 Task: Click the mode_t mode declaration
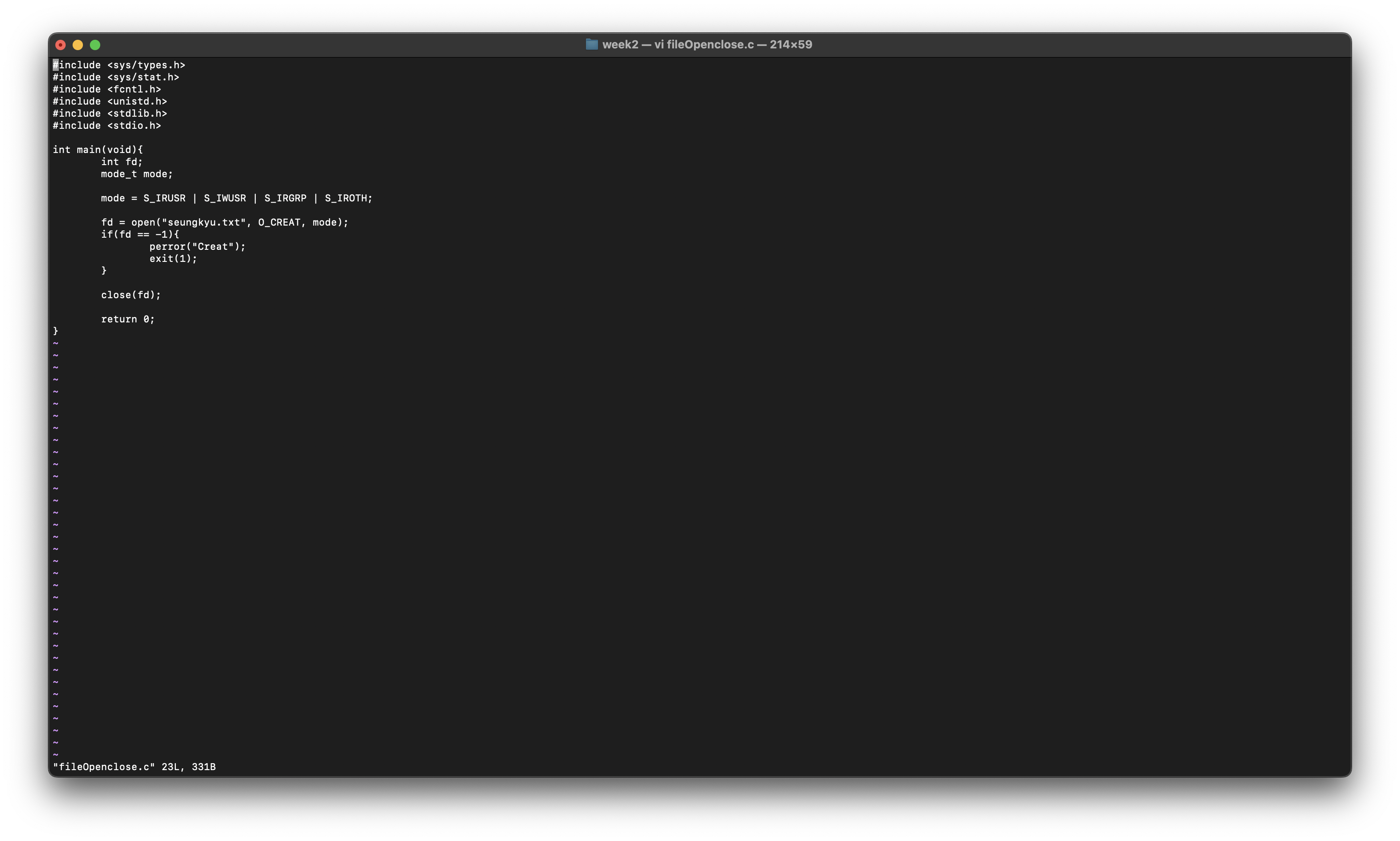tap(137, 174)
